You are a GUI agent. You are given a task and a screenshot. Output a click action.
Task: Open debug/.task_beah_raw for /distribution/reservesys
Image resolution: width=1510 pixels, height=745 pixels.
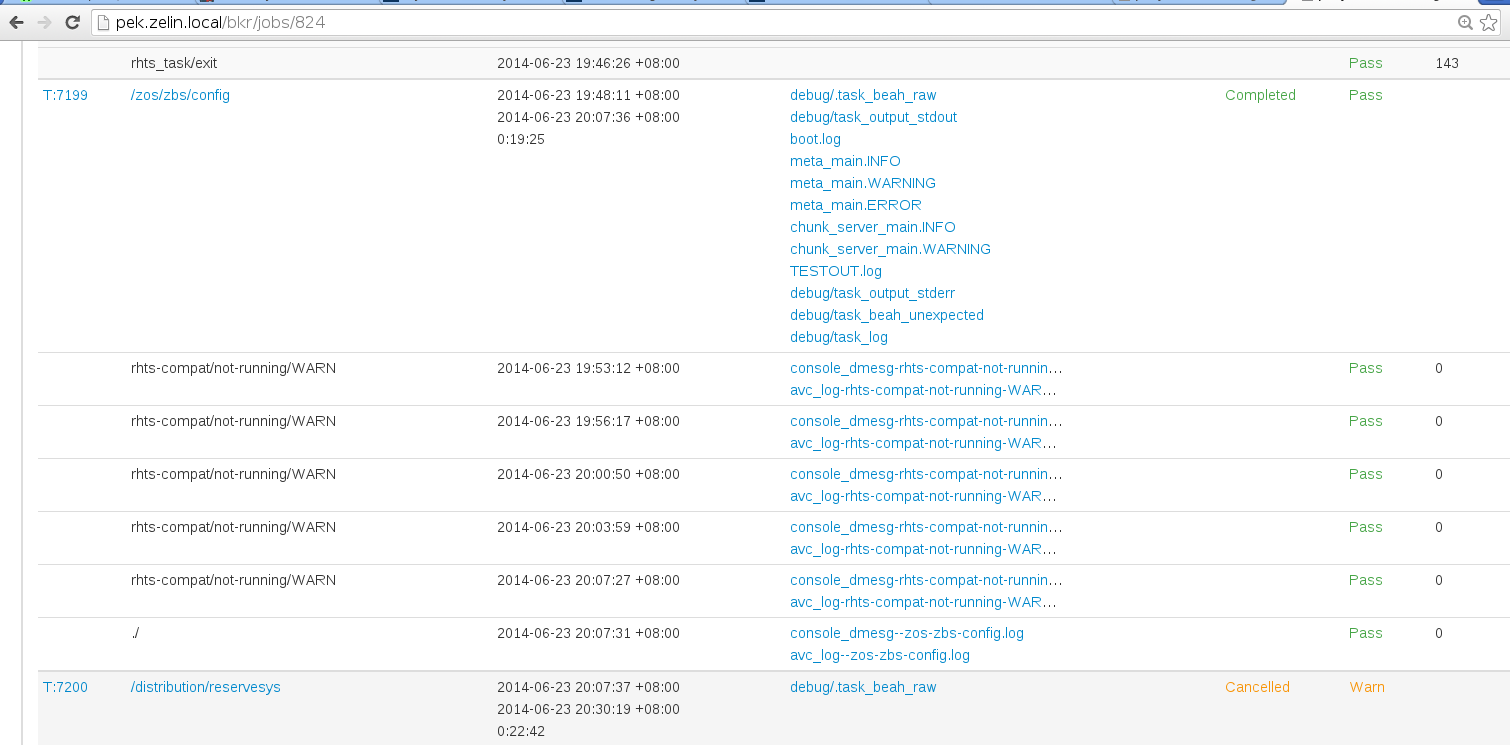pyautogui.click(x=863, y=687)
